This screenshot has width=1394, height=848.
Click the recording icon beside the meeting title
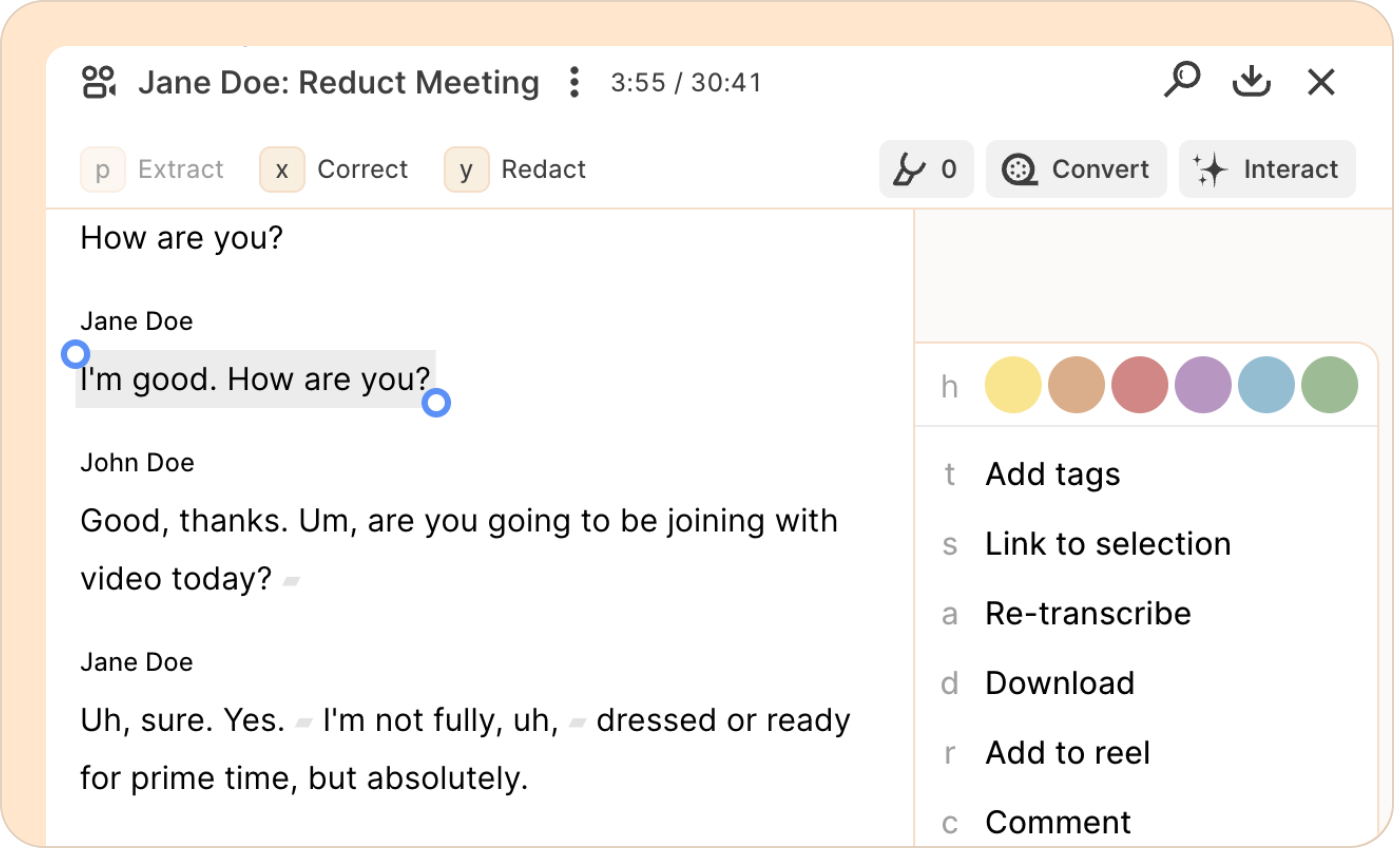pos(99,82)
